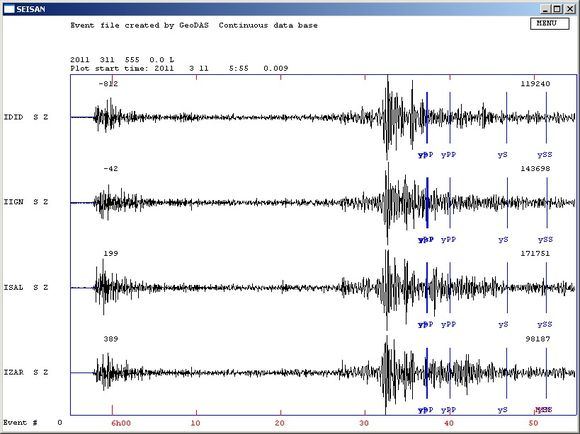Click the yS phase label on IIGN trace
580x434 pixels.
[x=503, y=240]
